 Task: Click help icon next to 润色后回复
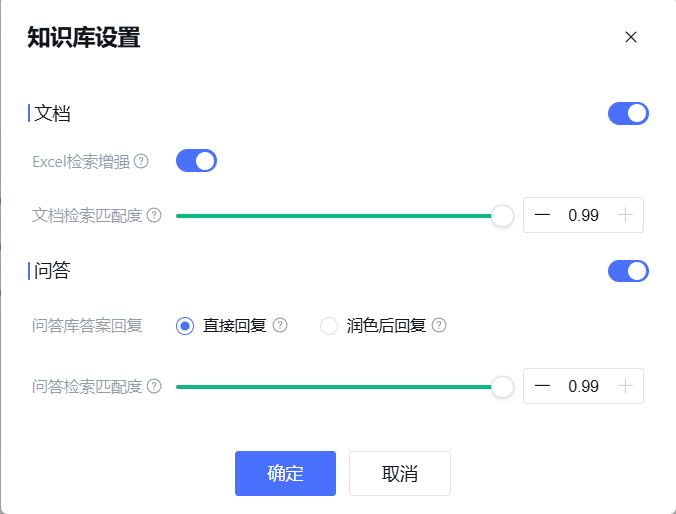(439, 325)
